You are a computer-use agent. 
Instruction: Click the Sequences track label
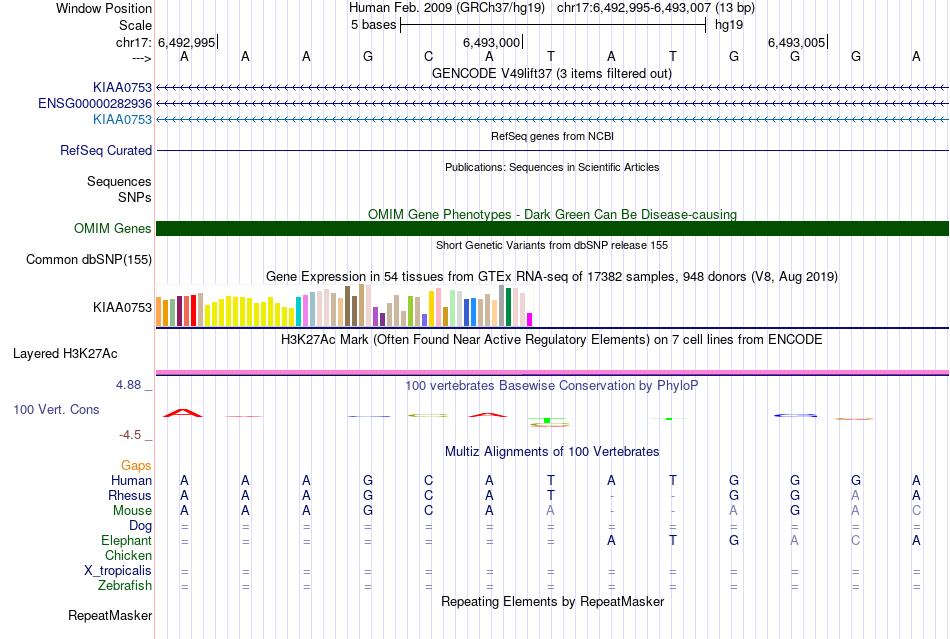point(119,181)
